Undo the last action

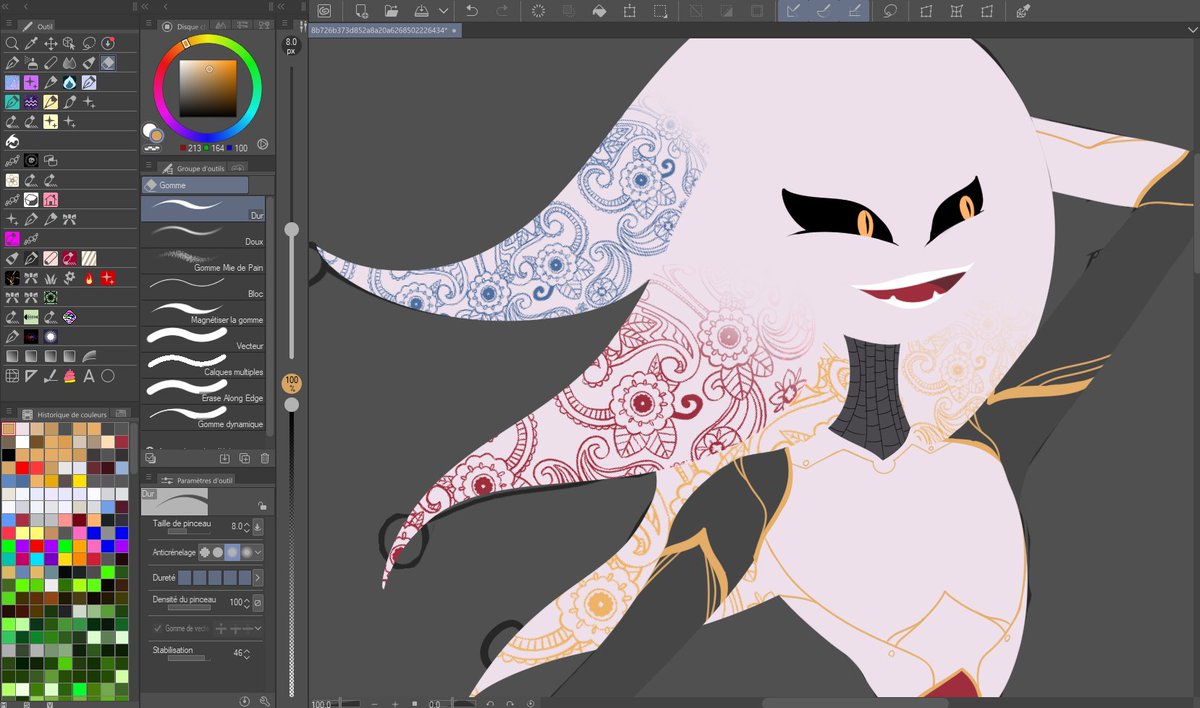tap(472, 11)
